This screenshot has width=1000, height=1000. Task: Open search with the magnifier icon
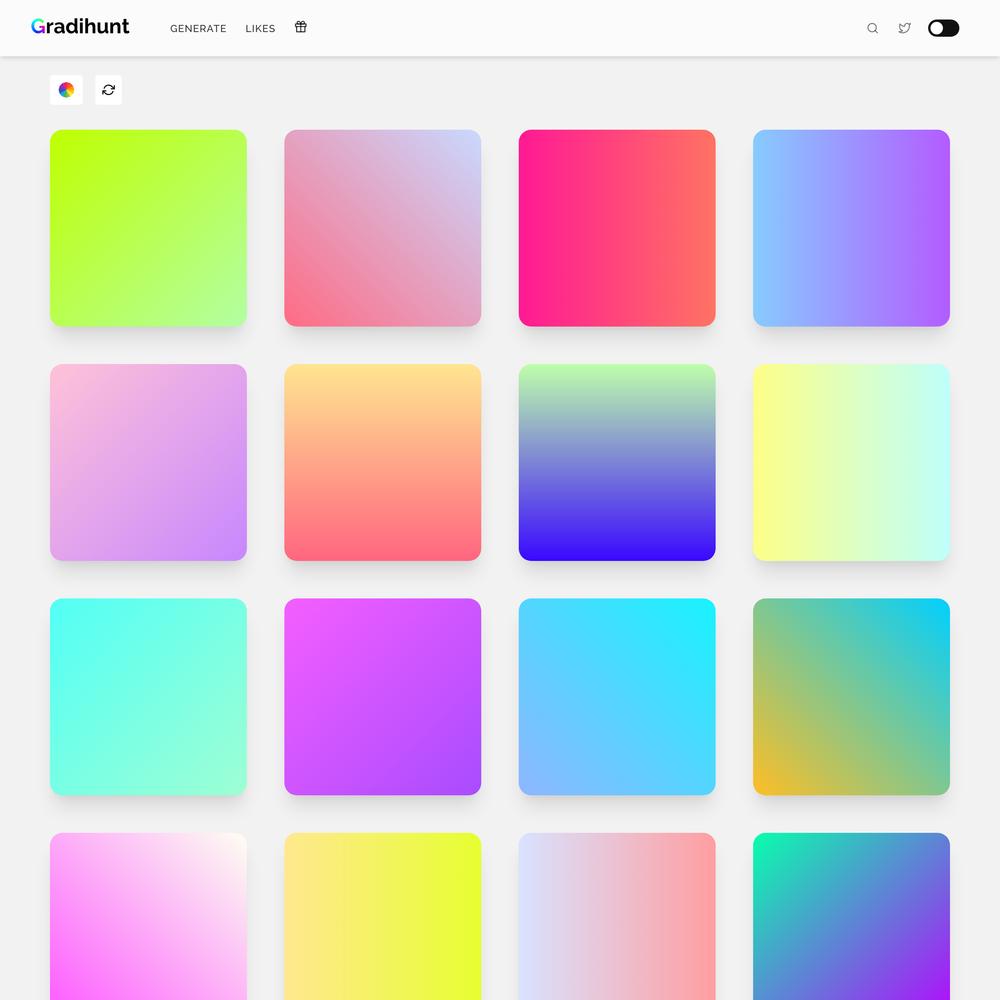click(872, 28)
